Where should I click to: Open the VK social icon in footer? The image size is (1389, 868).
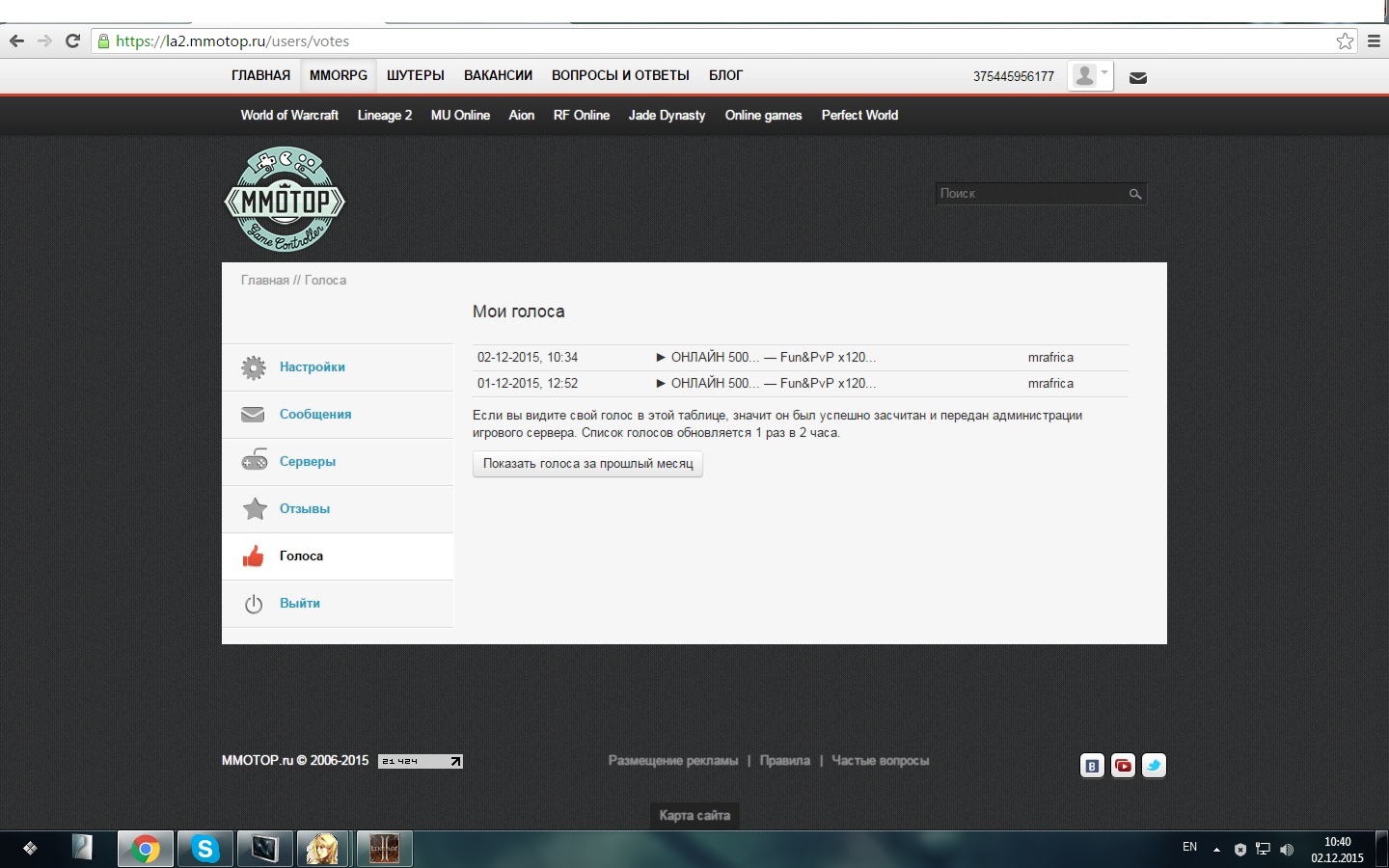(1092, 766)
